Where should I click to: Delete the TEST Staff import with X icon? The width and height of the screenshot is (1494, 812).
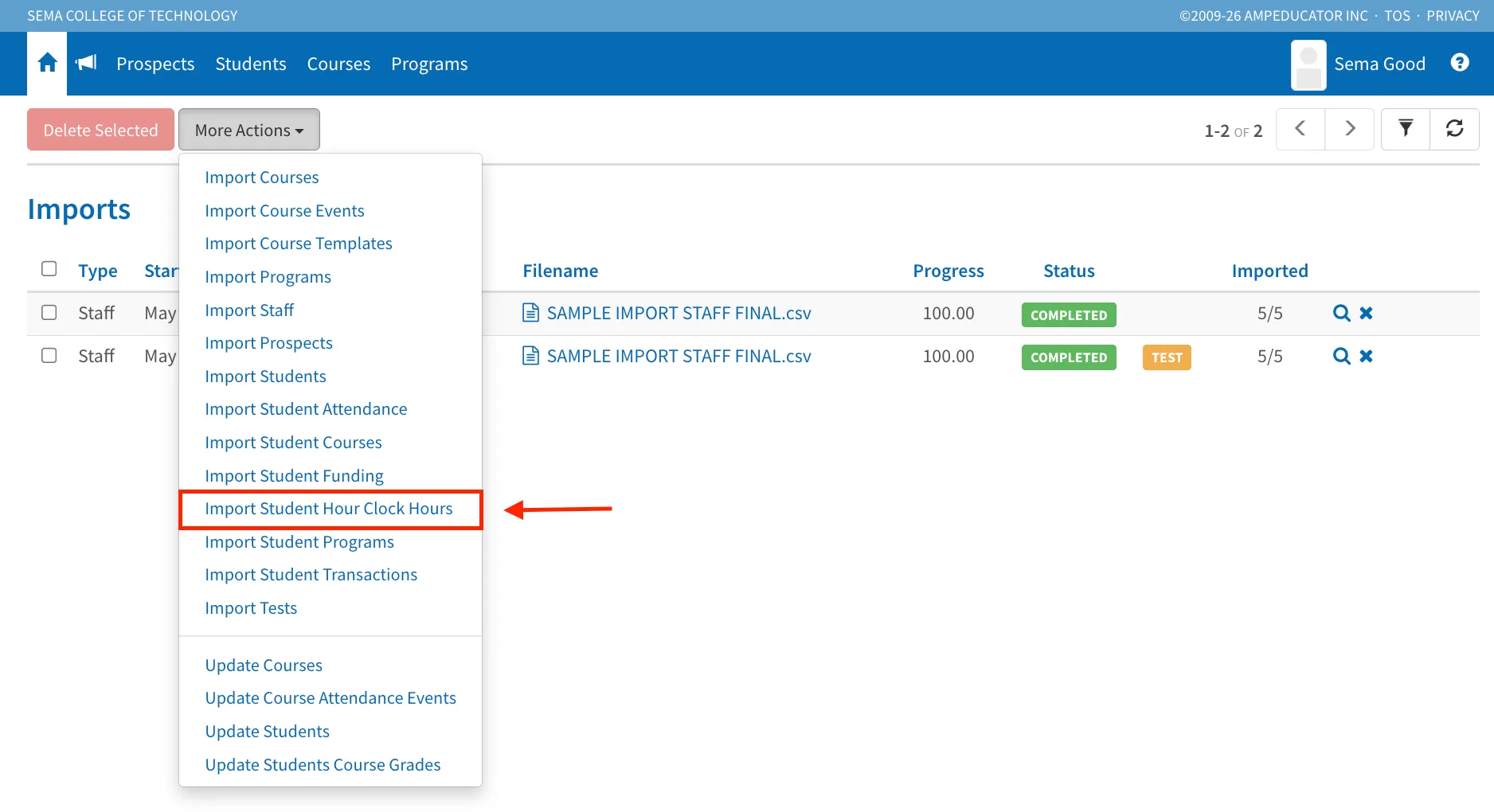[x=1367, y=356]
